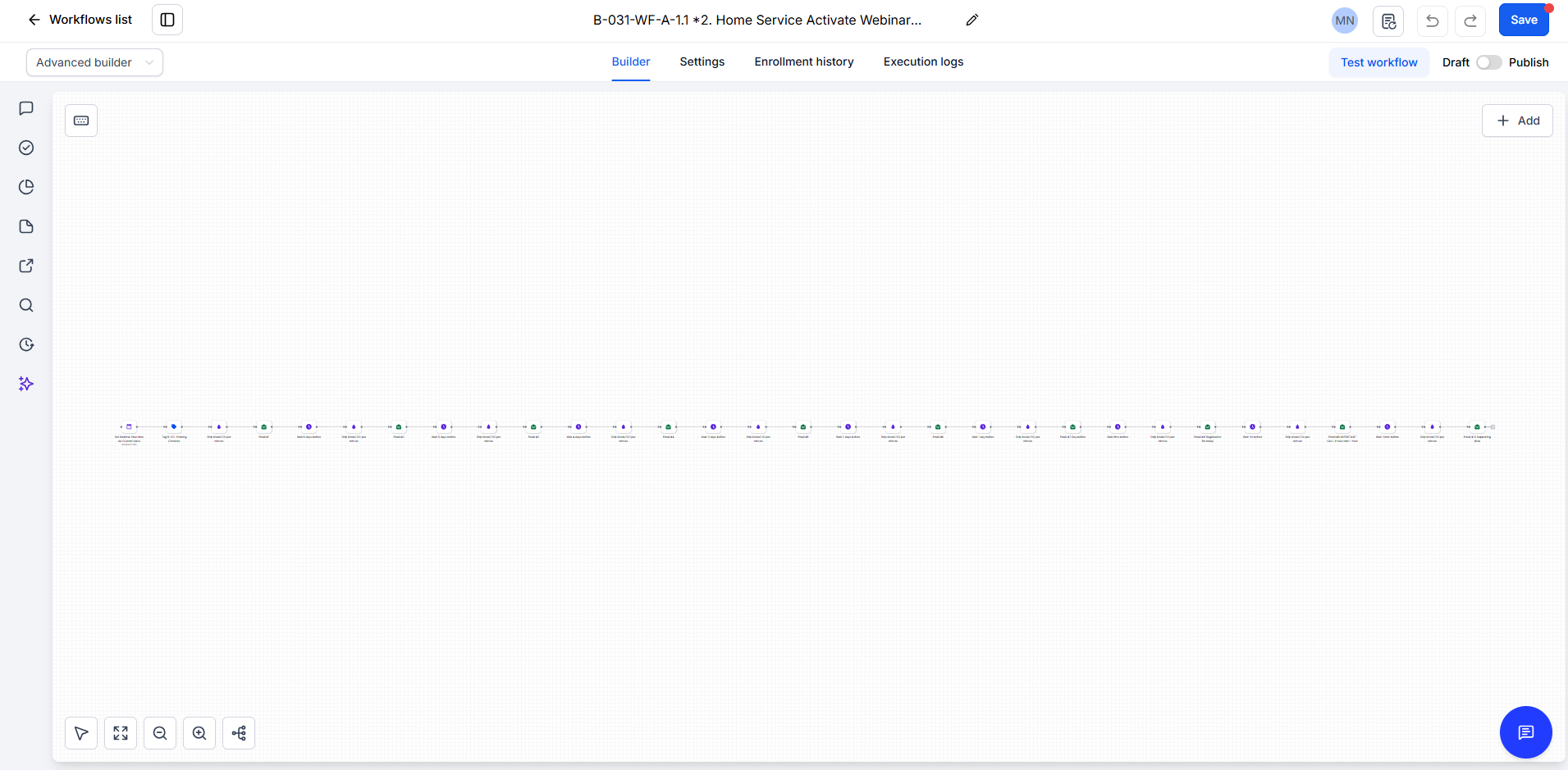Switch to the Builder tab

631,62
